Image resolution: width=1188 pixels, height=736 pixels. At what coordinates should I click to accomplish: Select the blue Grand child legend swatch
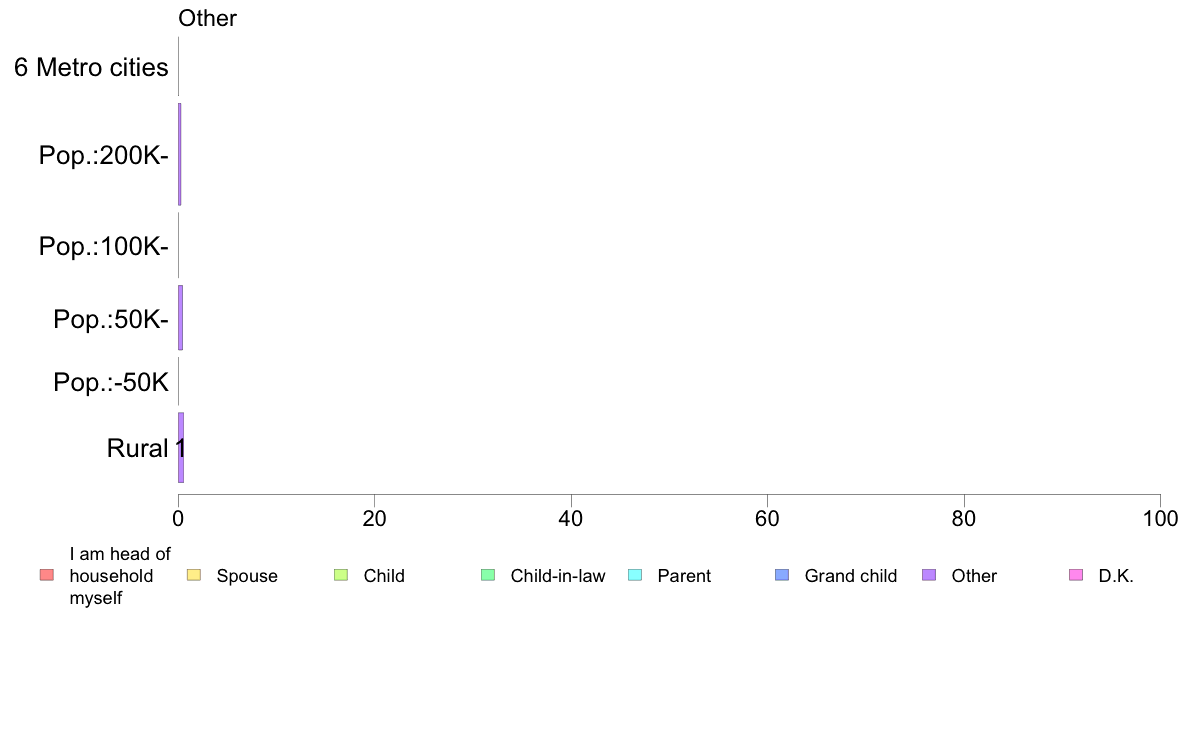point(782,575)
